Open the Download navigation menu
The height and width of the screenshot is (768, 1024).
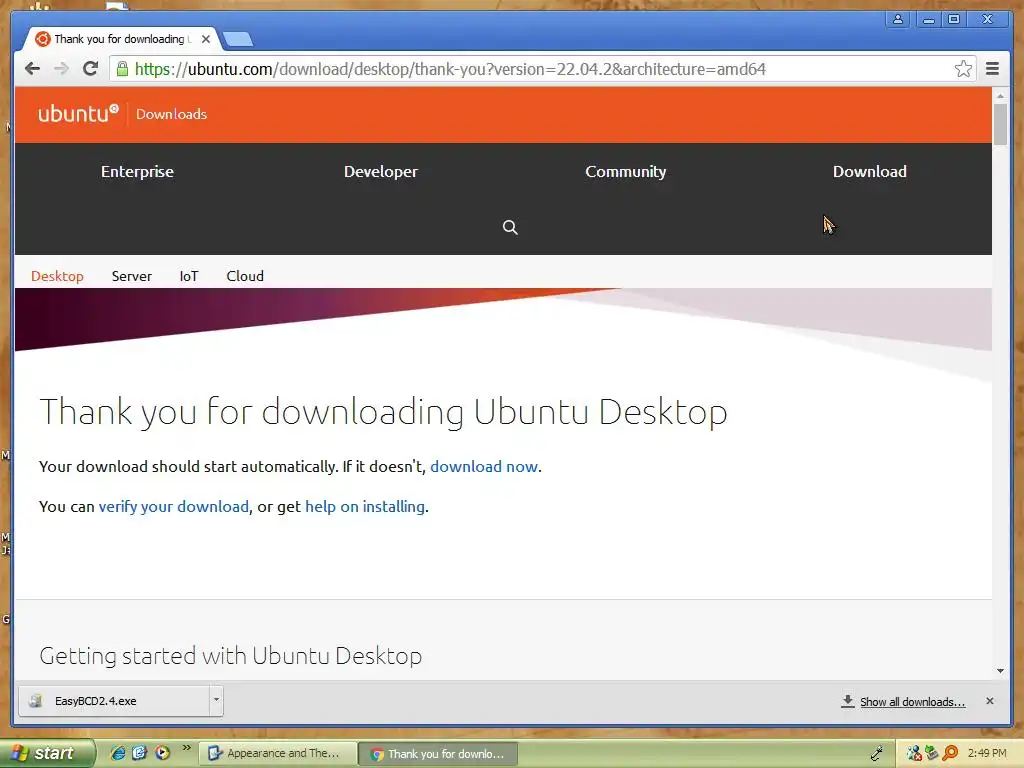click(x=869, y=172)
